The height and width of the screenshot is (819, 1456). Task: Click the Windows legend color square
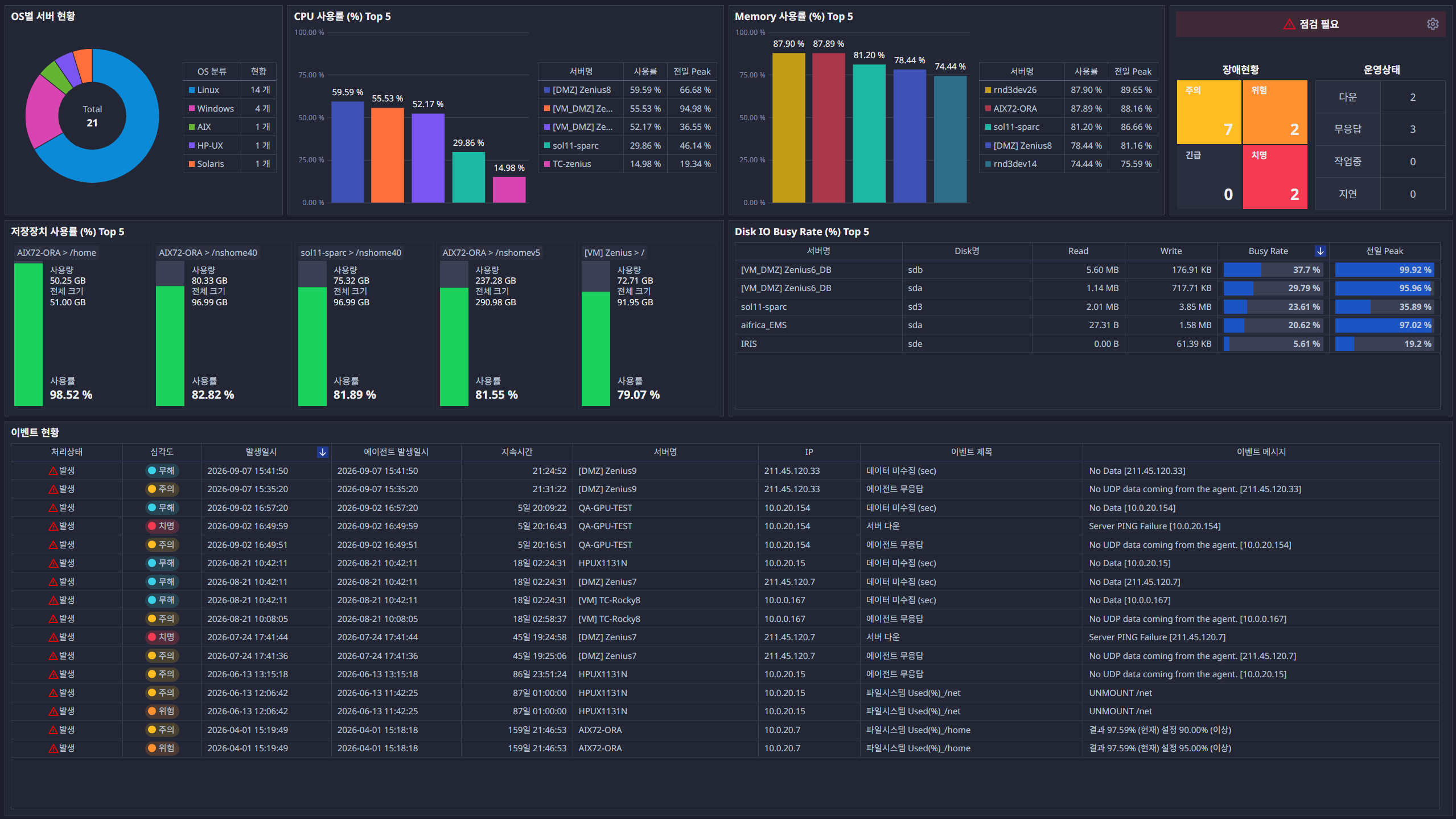coord(192,109)
